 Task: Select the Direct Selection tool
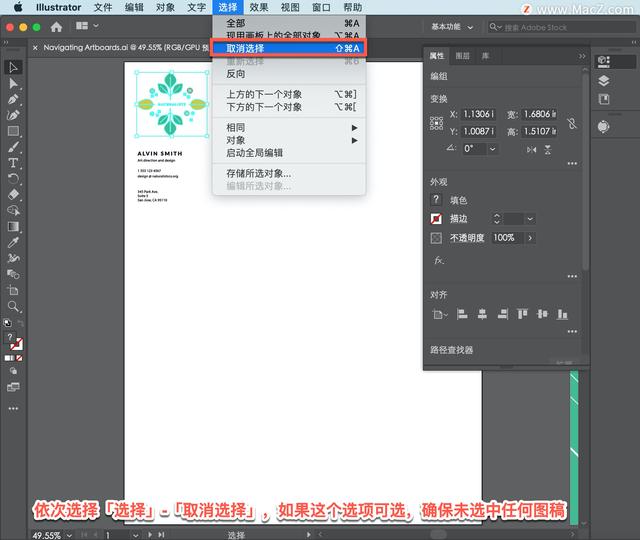[x=13, y=84]
